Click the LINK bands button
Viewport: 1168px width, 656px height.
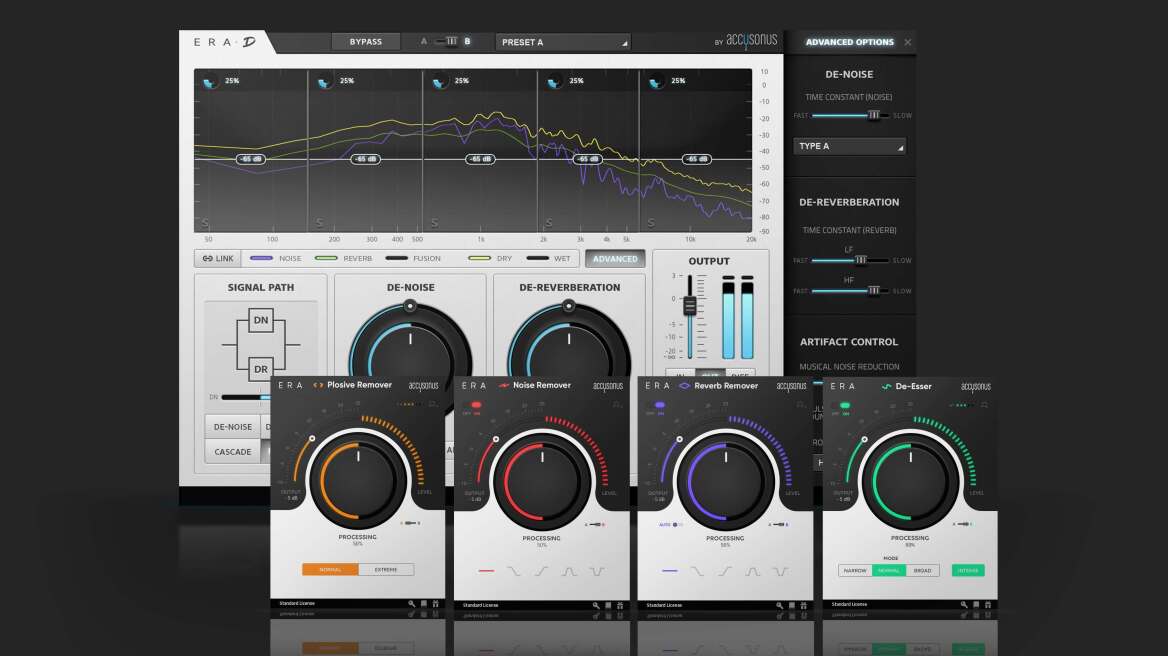click(x=217, y=258)
